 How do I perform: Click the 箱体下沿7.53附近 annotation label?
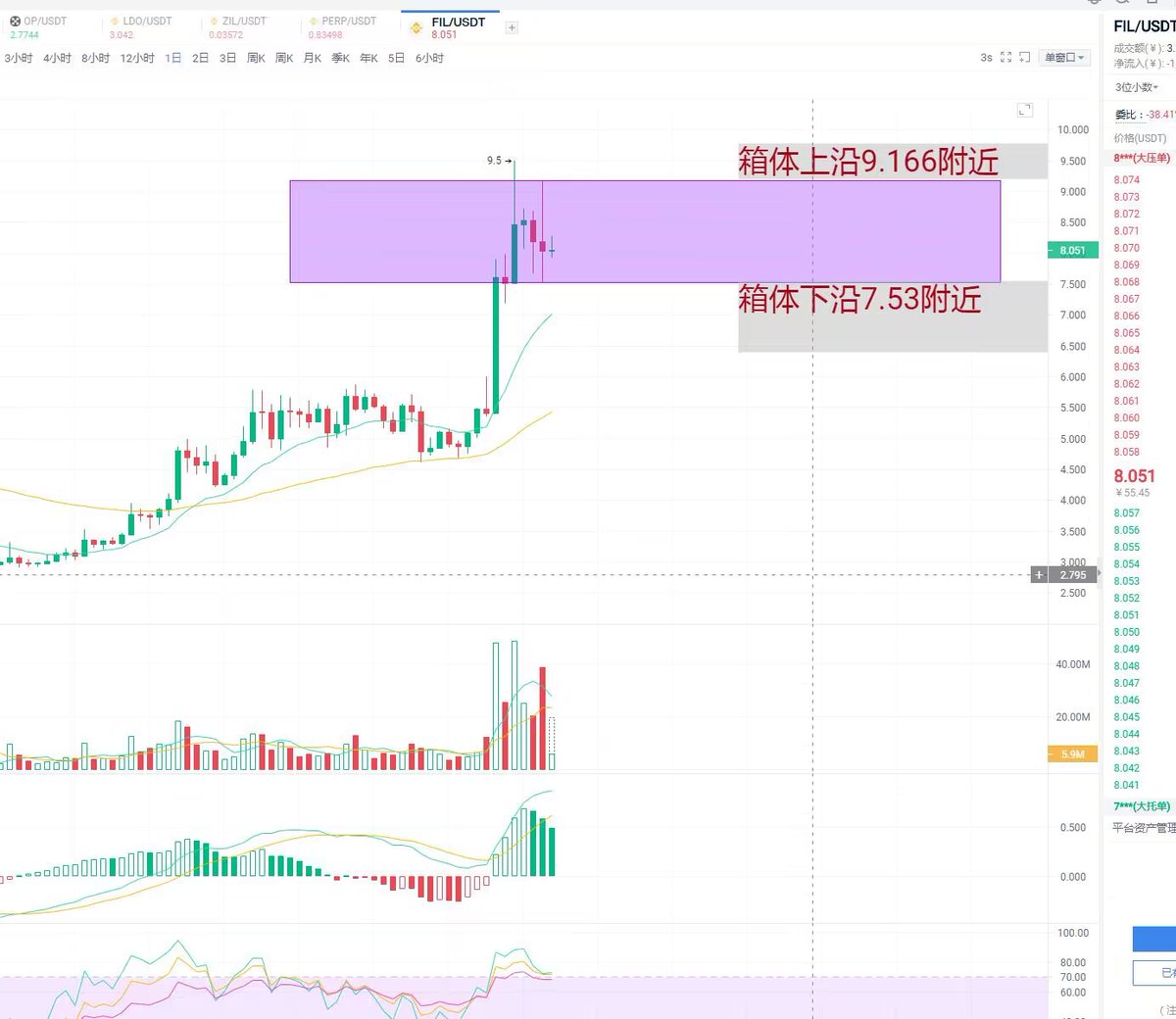pos(859,299)
